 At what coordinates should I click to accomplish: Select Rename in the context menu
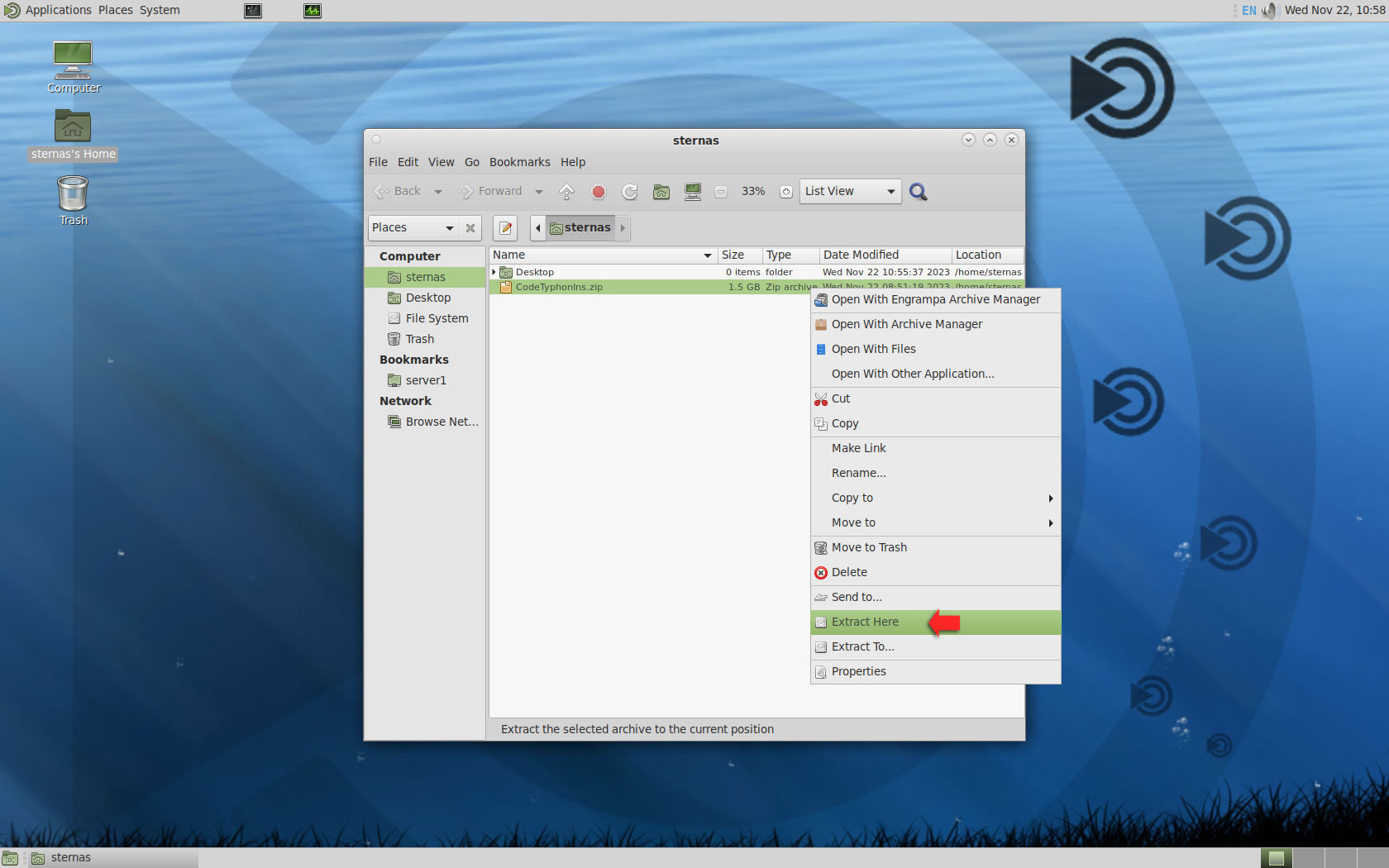pyautogui.click(x=935, y=473)
